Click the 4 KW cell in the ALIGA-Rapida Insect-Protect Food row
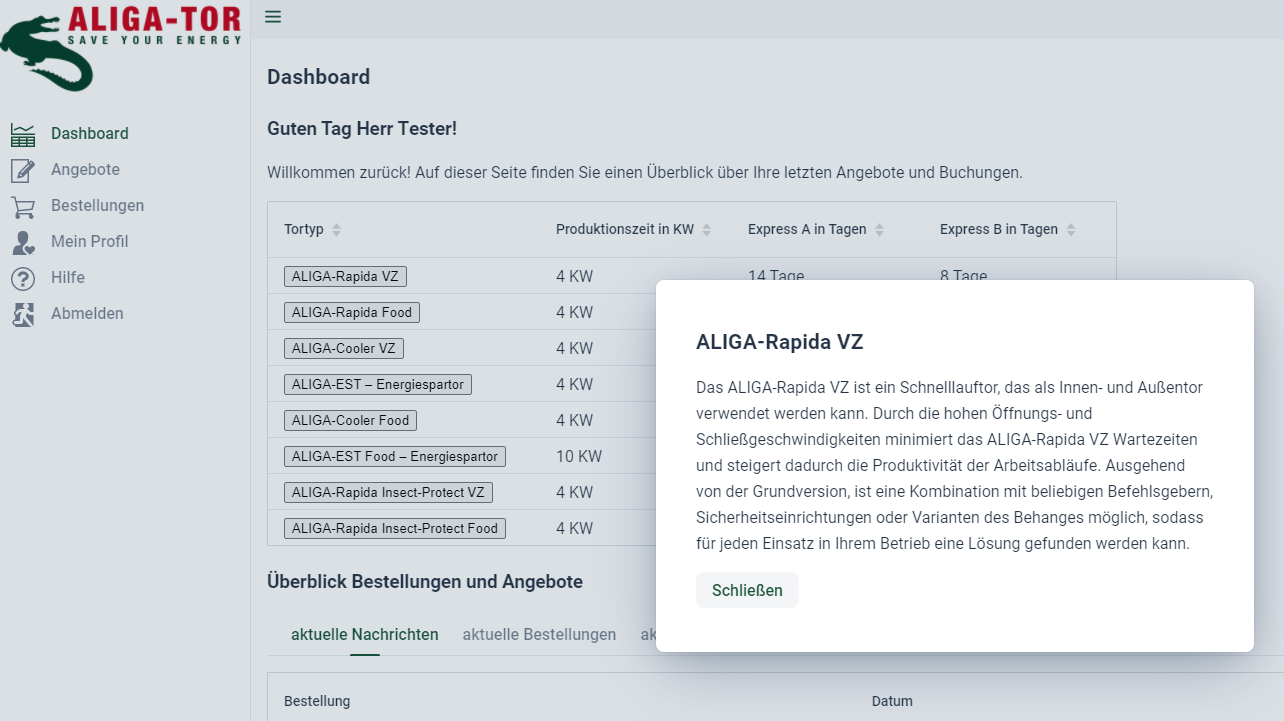Image resolution: width=1284 pixels, height=721 pixels. (x=575, y=529)
